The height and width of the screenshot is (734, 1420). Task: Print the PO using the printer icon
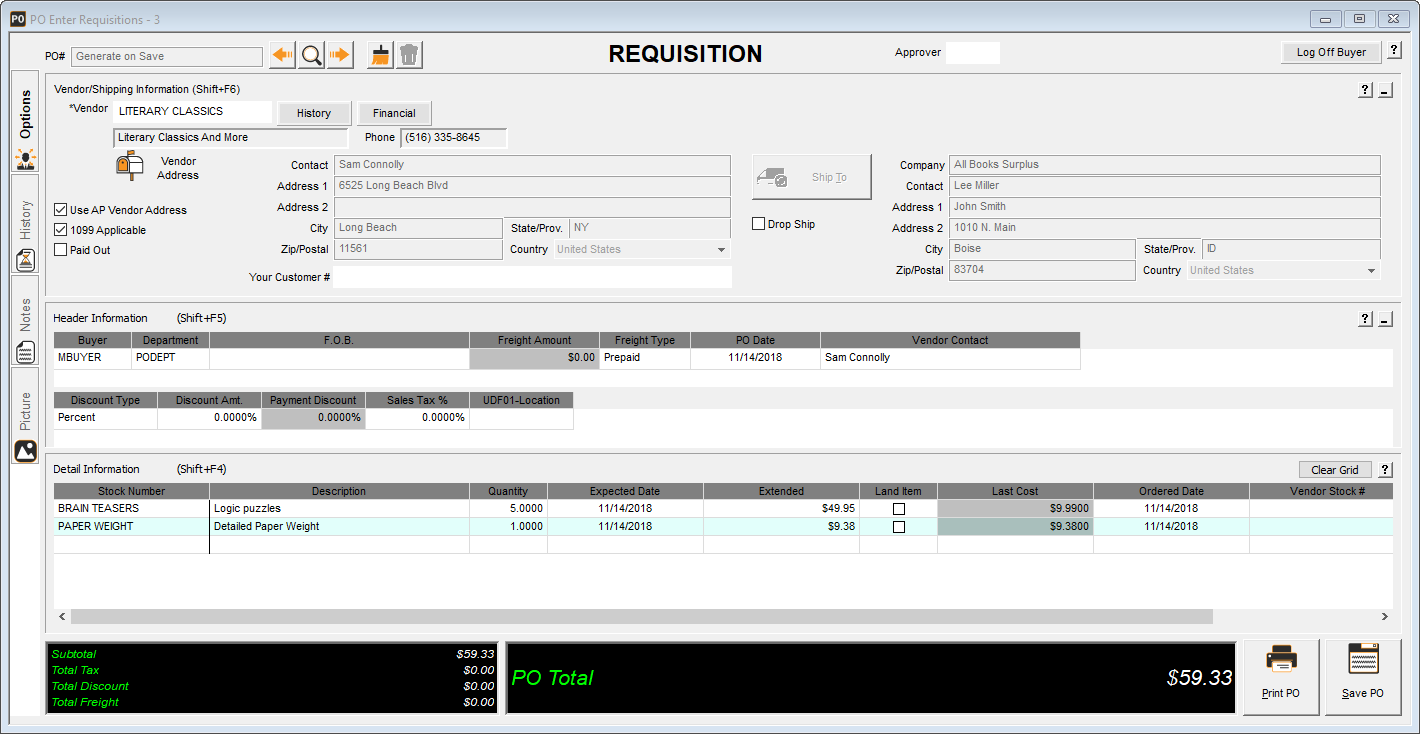pos(1281,662)
